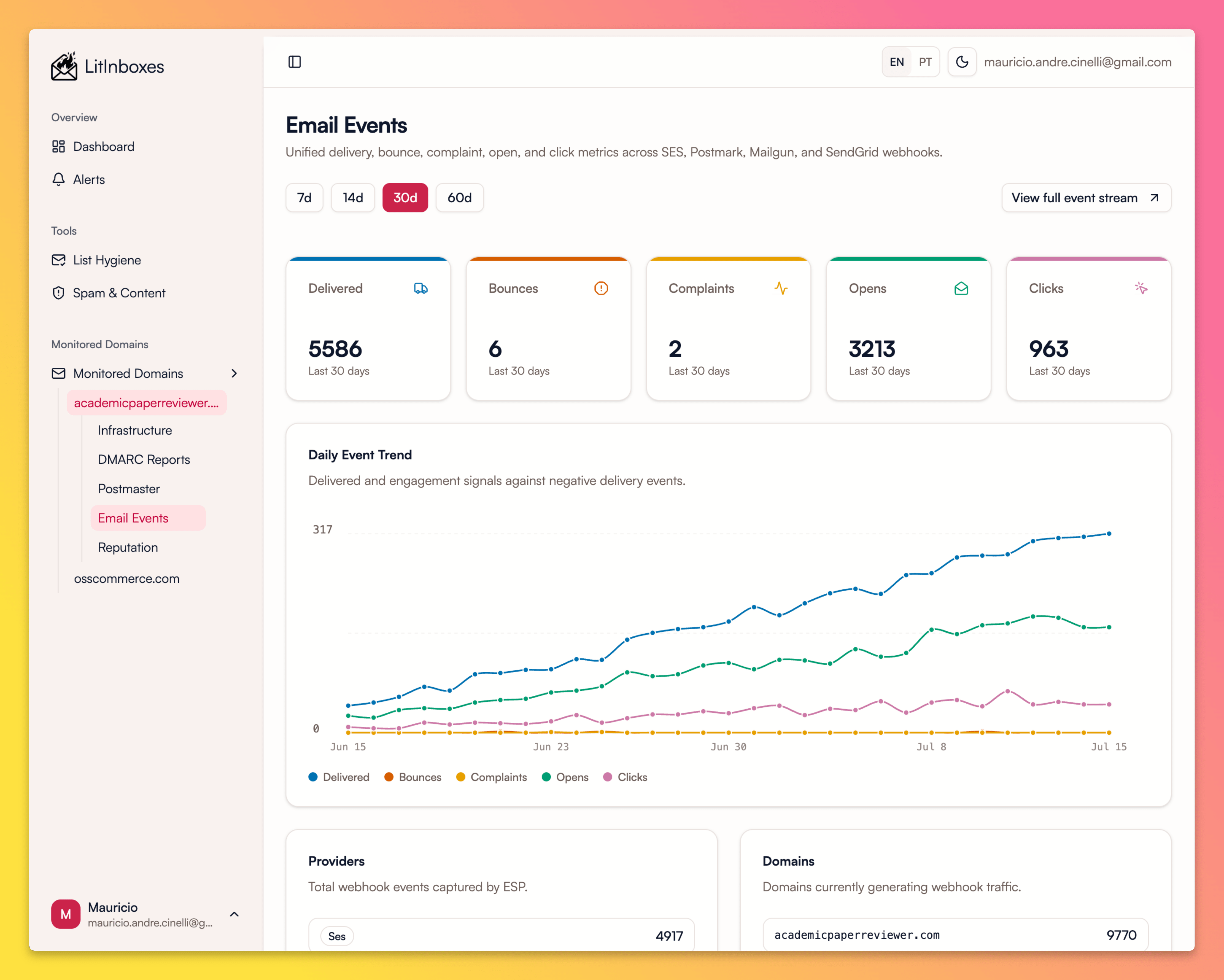Click the account email in the header
The image size is (1224, 980).
[x=1078, y=62]
